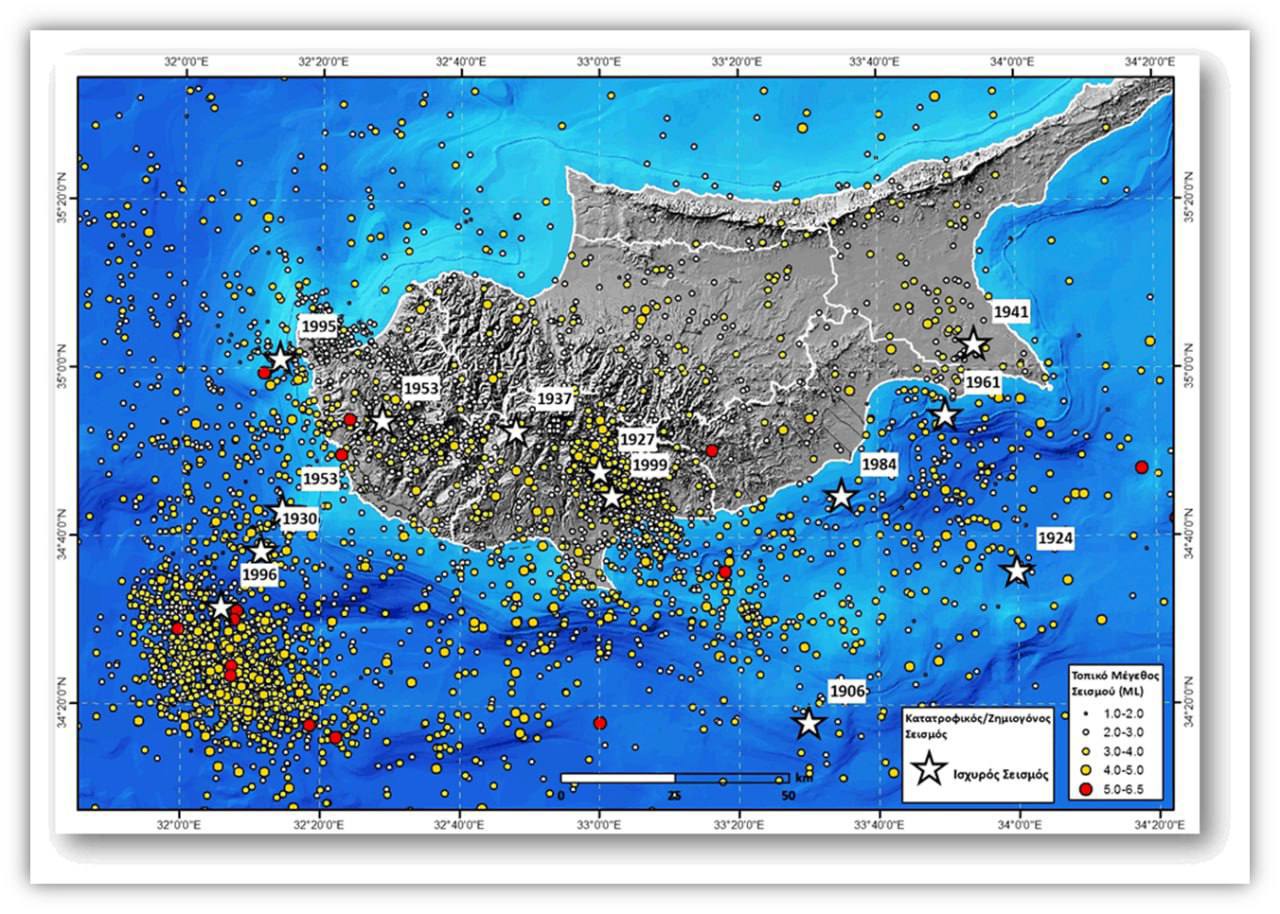The width and height of the screenshot is (1280, 914).
Task: Click the 1924 earthquake star marker
Action: [x=1017, y=571]
